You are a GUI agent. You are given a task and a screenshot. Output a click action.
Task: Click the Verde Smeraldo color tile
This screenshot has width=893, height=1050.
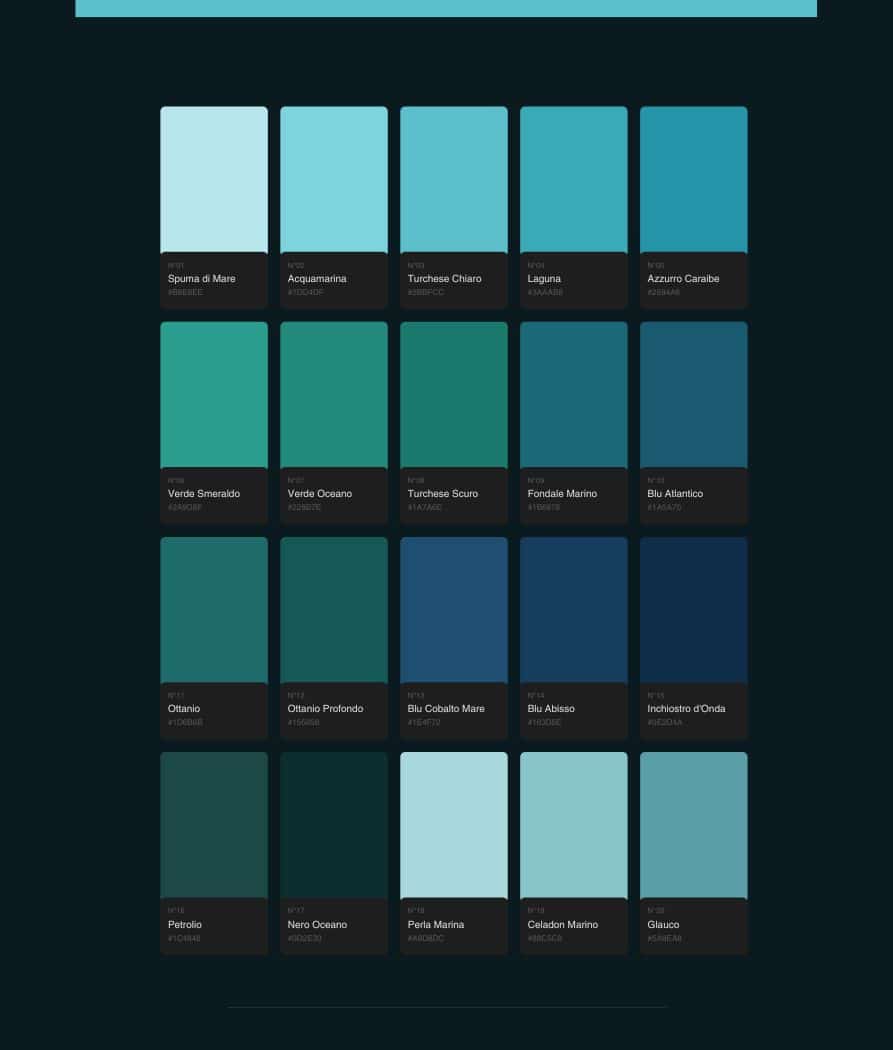214,395
